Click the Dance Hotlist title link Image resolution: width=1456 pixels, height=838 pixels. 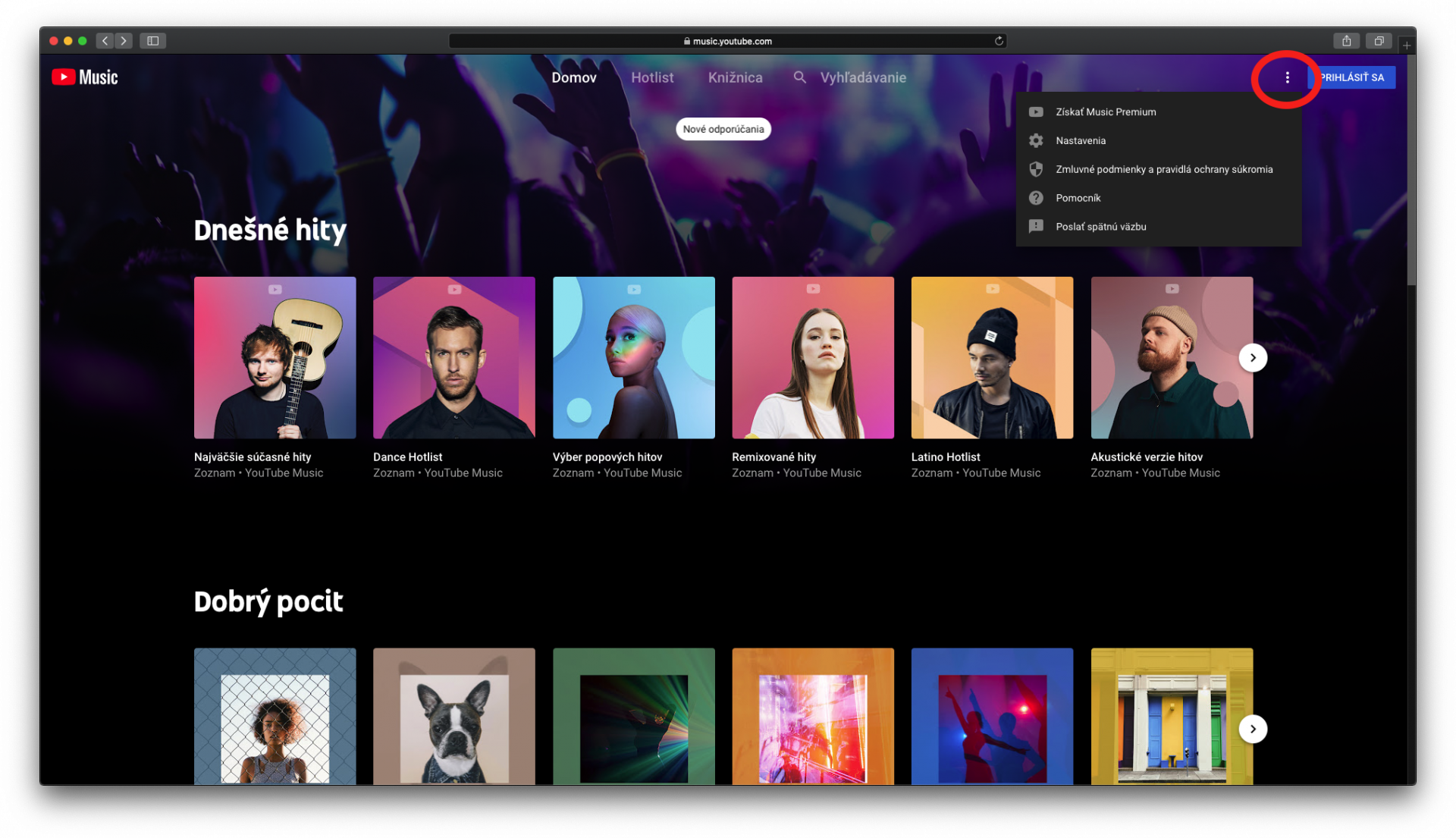408,457
